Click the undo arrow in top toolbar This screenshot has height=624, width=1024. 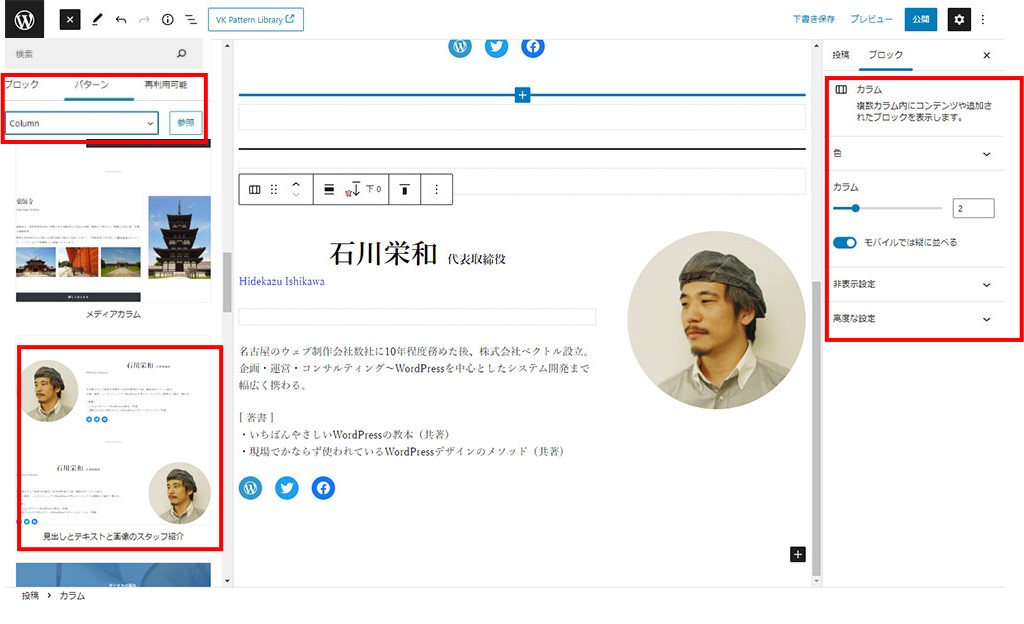(x=120, y=19)
